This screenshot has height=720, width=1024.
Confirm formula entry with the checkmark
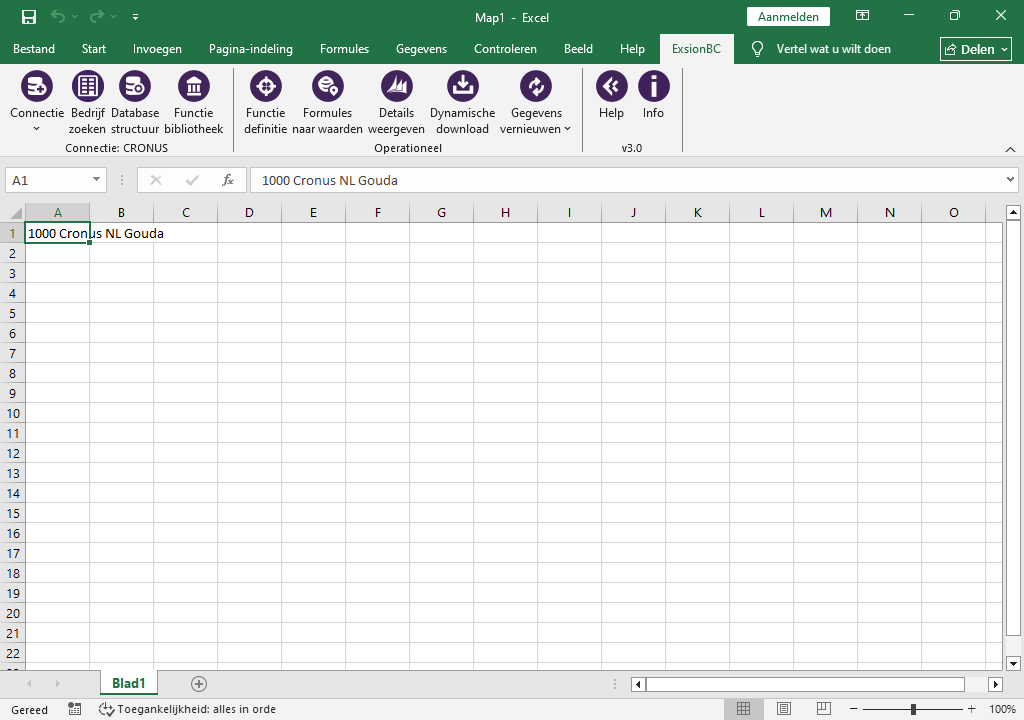coord(192,180)
